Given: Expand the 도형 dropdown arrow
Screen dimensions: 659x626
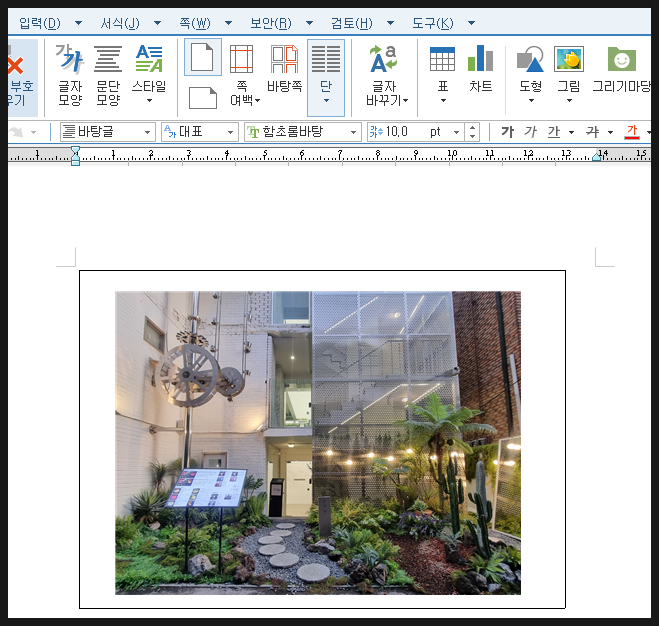Looking at the screenshot, I should [x=531, y=101].
